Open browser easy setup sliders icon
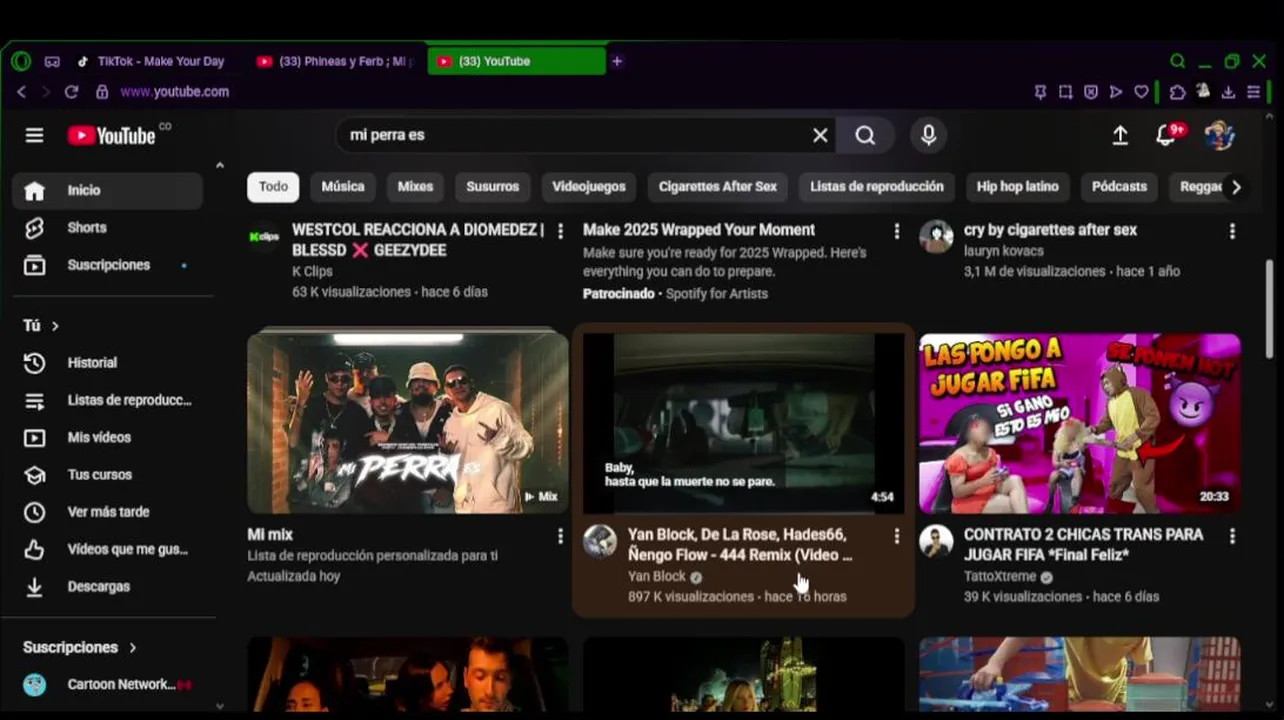 pyautogui.click(x=1253, y=92)
